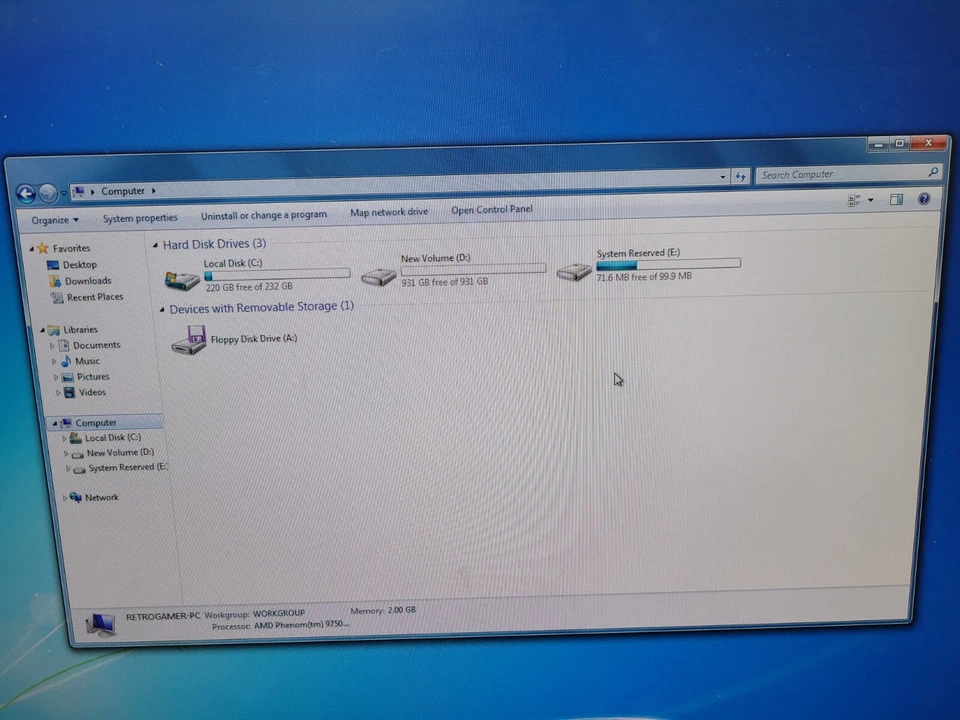Click the Back navigation arrow
The width and height of the screenshot is (960, 720).
click(x=26, y=192)
